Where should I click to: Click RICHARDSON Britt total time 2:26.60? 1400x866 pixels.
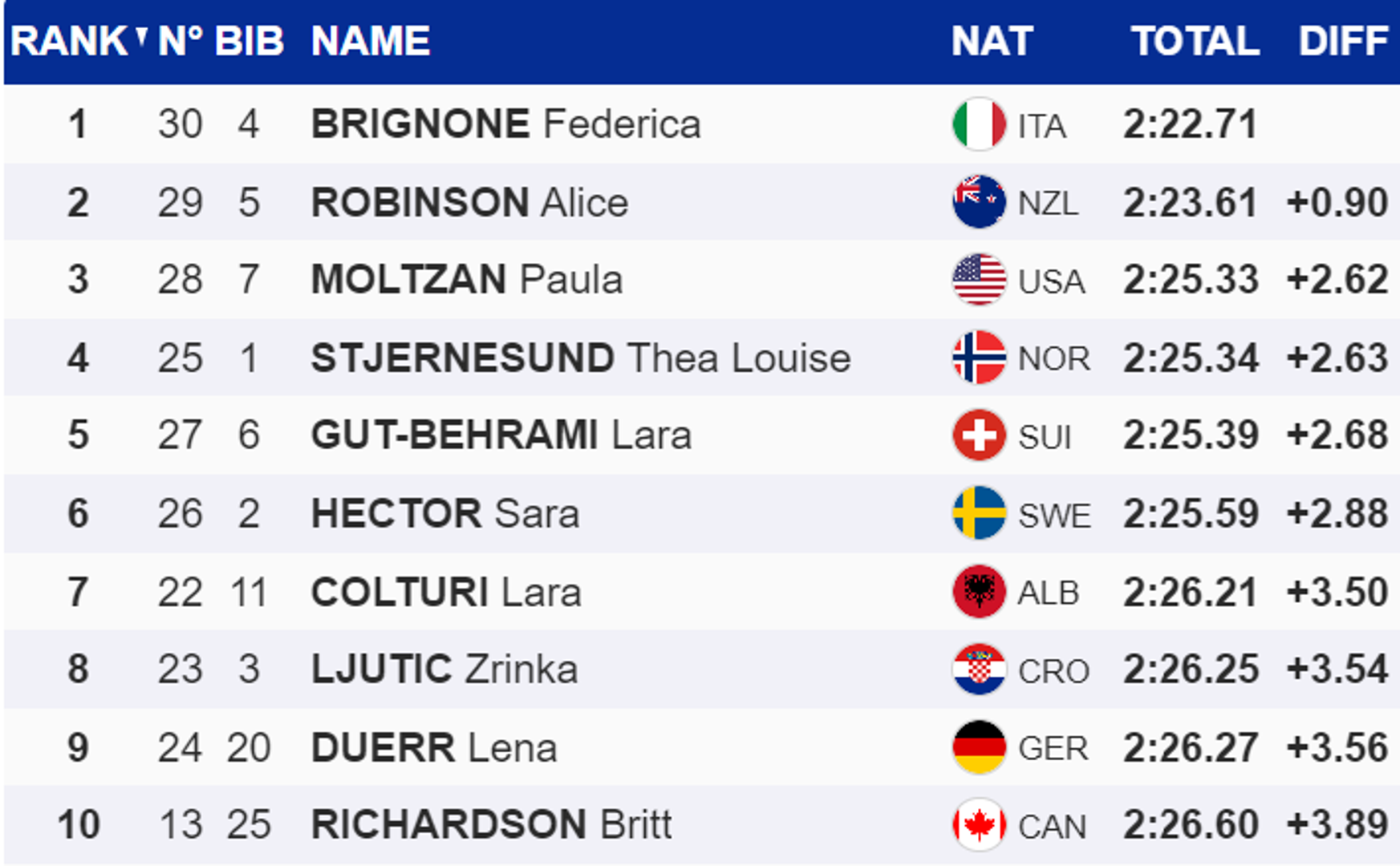point(1191,825)
